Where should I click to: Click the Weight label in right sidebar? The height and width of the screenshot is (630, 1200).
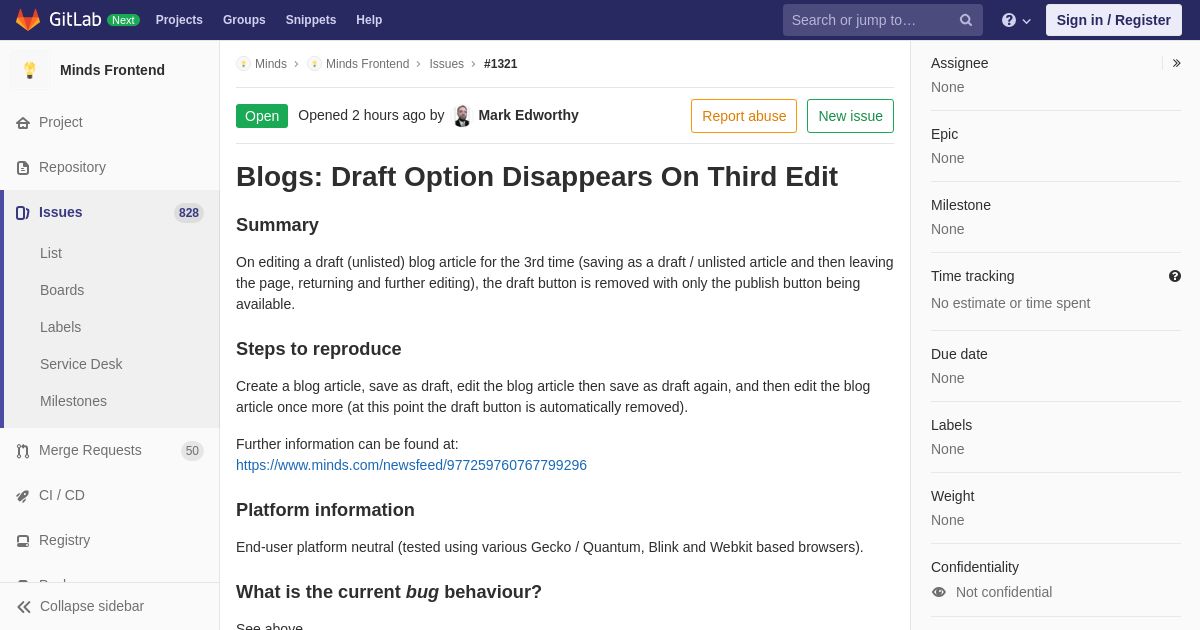pos(952,496)
